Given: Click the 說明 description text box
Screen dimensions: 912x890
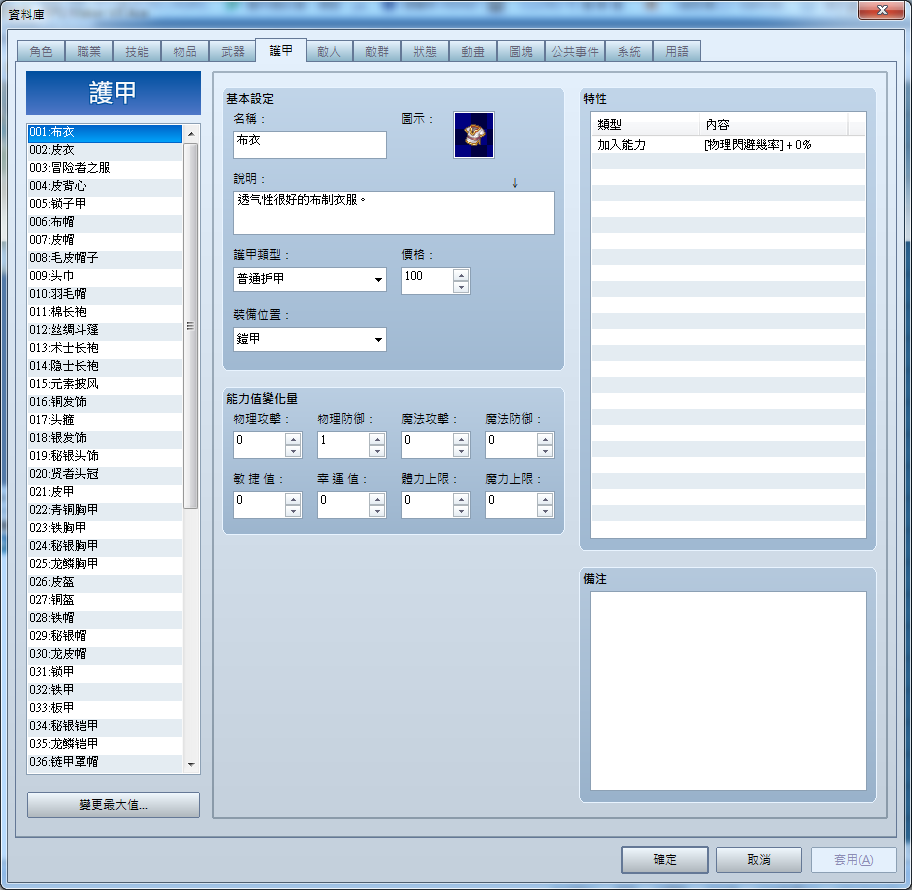Looking at the screenshot, I should click(x=394, y=213).
